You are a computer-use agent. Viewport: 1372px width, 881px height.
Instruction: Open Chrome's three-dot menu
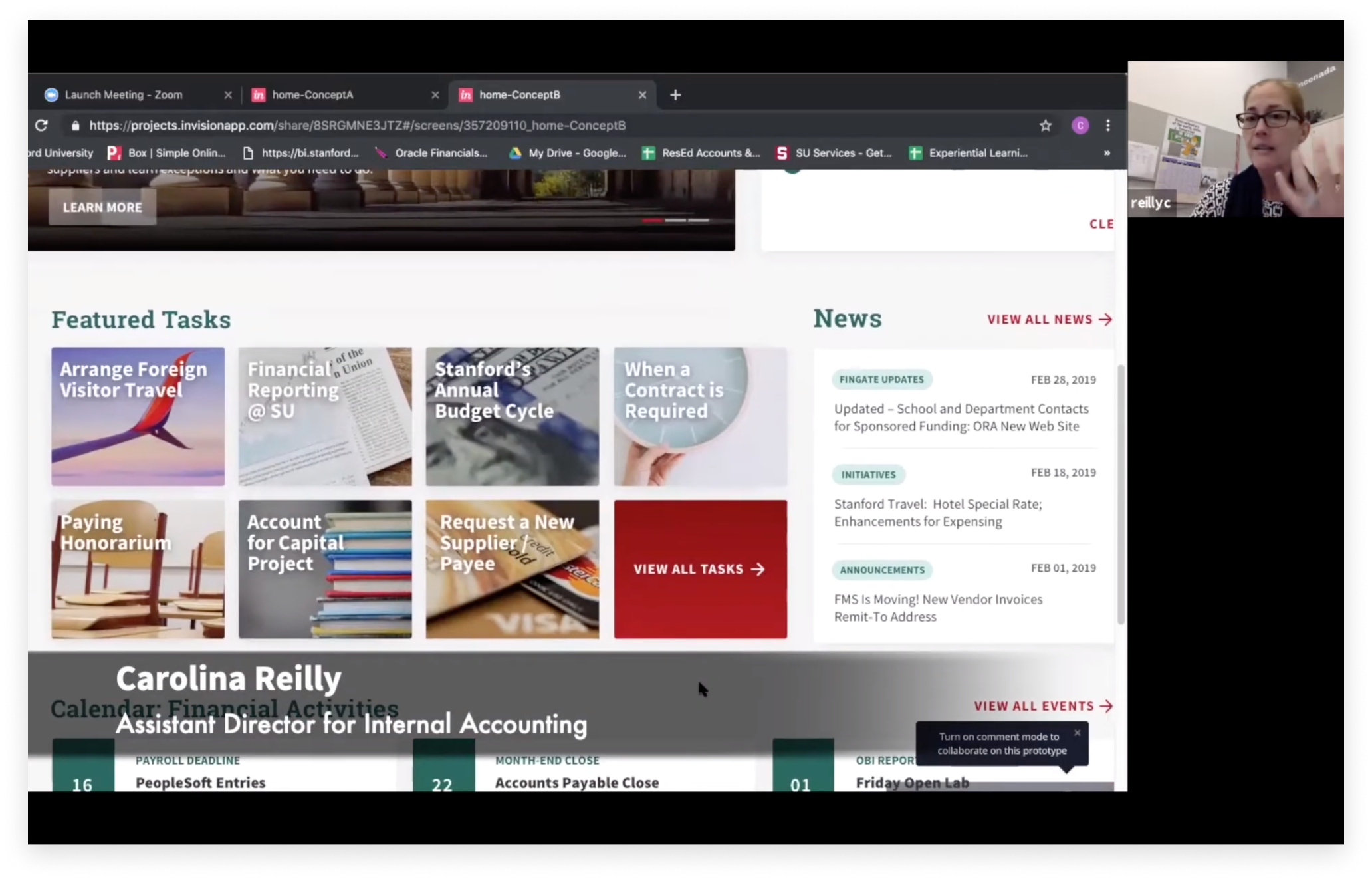1107,125
